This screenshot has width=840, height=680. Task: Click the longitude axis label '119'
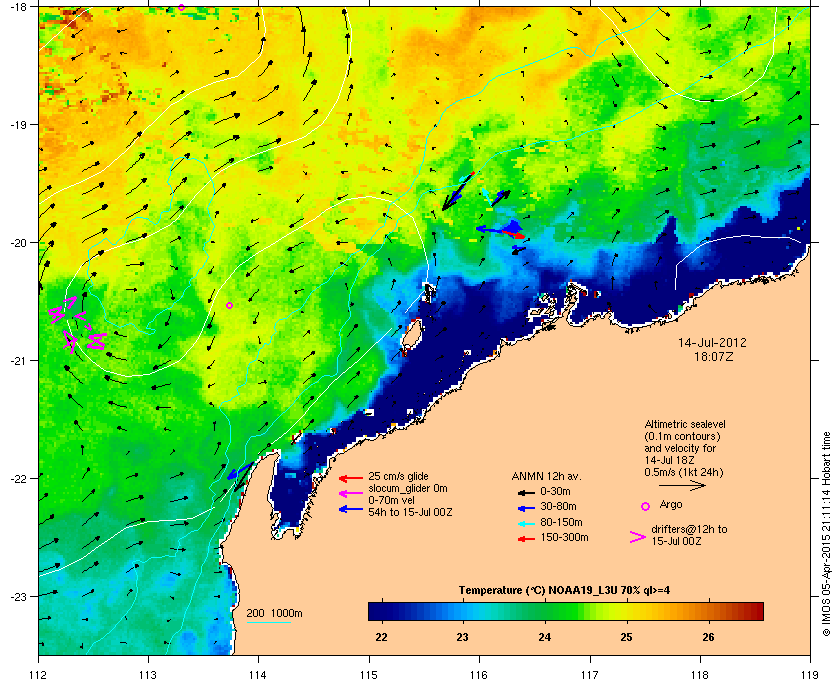pyautogui.click(x=810, y=674)
